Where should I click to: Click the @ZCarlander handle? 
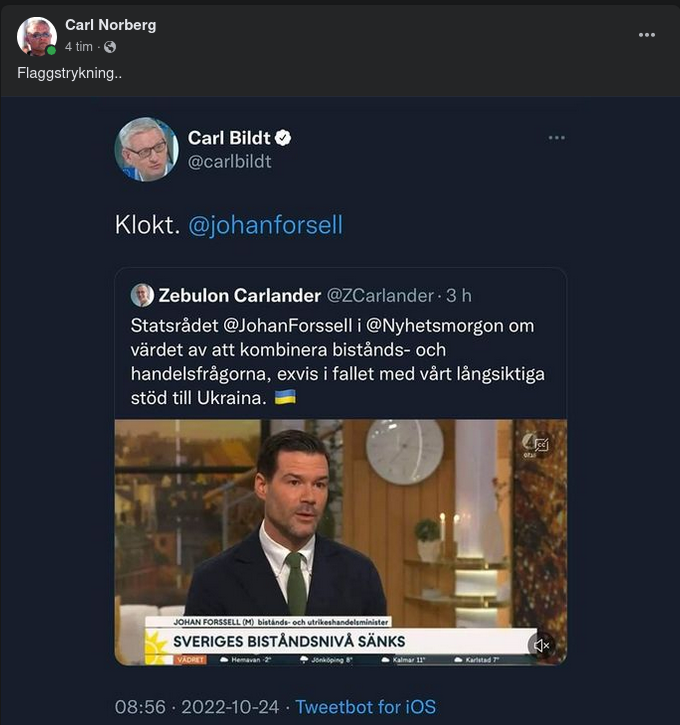[x=381, y=295]
